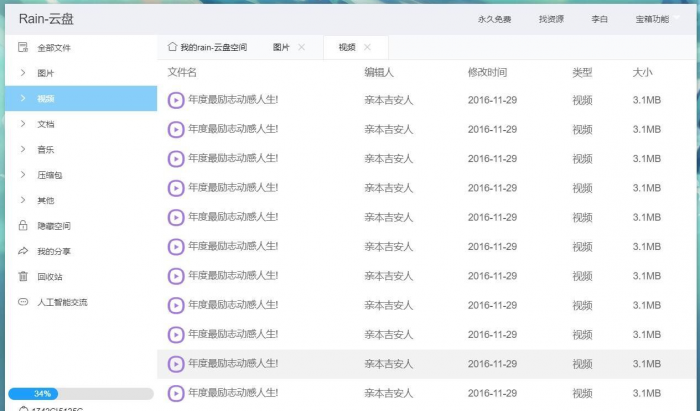Expand the 压缩包 category chevron
The image size is (700, 411).
click(x=22, y=175)
